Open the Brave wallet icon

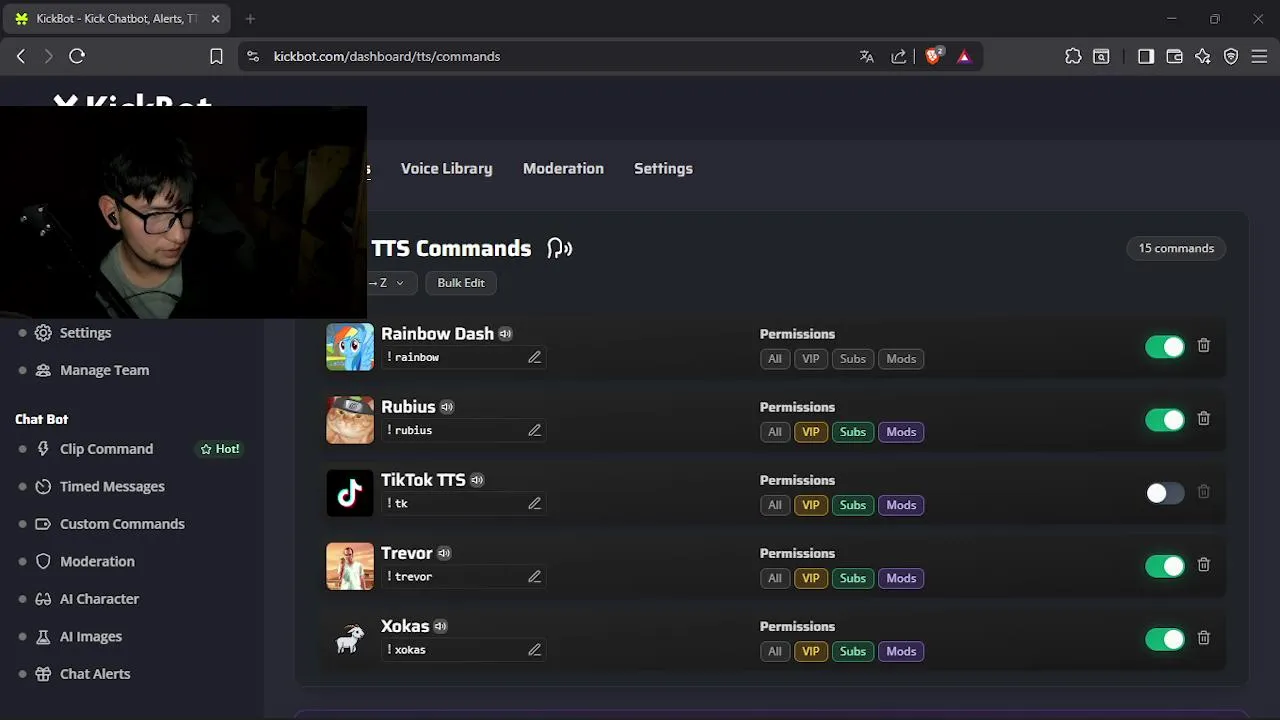tap(1175, 56)
